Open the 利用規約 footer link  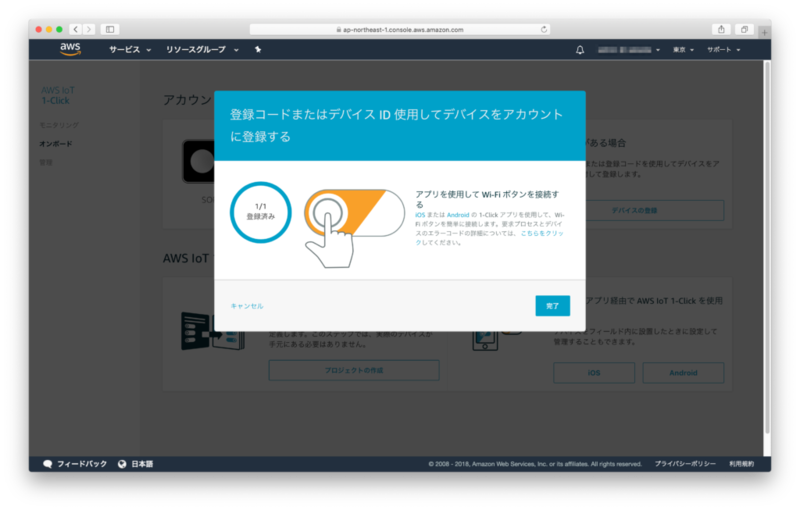click(741, 464)
